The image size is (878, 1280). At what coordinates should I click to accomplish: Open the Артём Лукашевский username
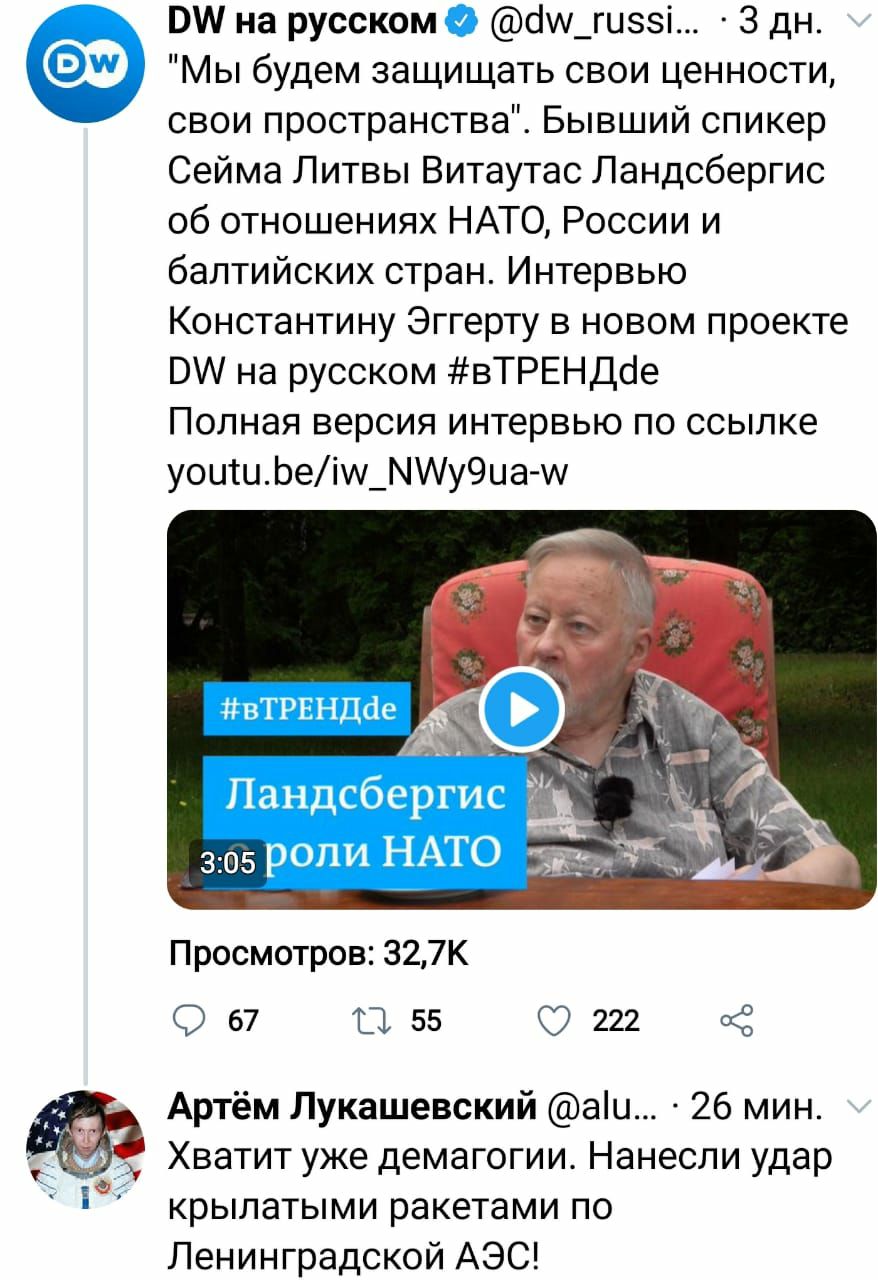[354, 1108]
